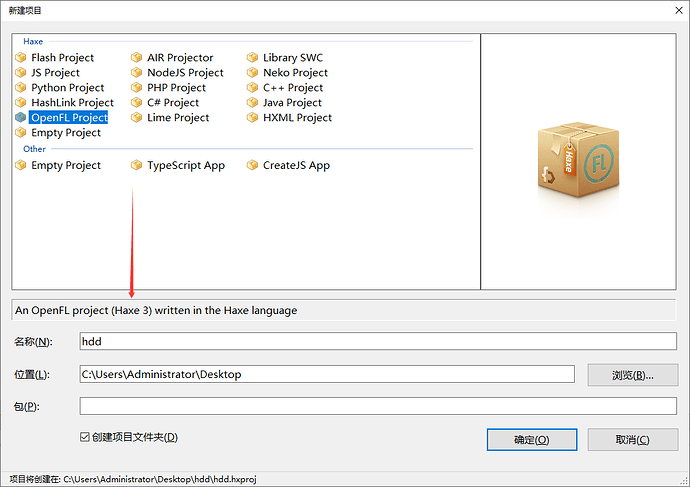This screenshot has width=690, height=487.
Task: Click the NodeJS Project template icon
Action: (x=136, y=73)
